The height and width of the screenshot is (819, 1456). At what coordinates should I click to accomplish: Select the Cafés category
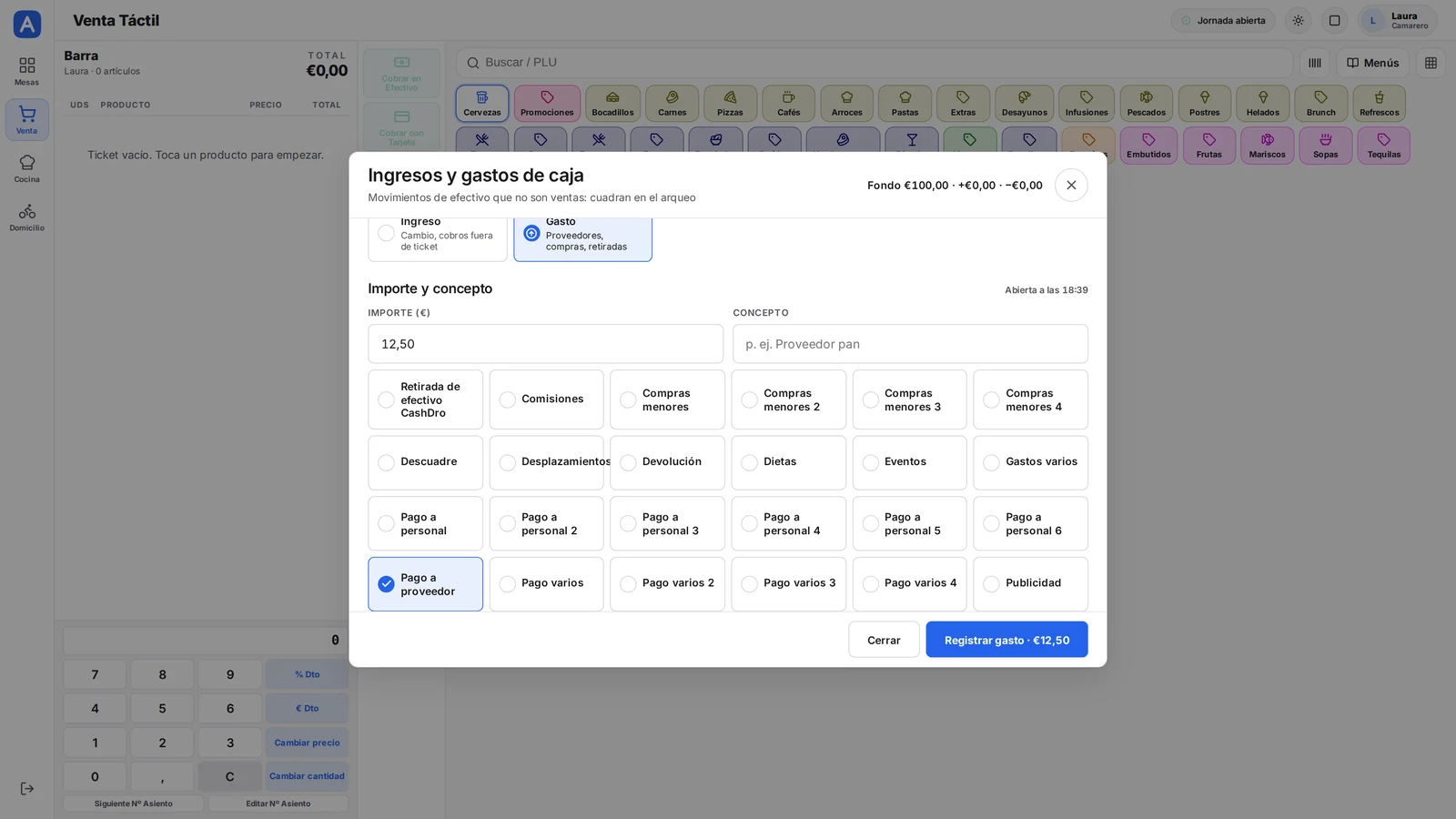tap(788, 104)
